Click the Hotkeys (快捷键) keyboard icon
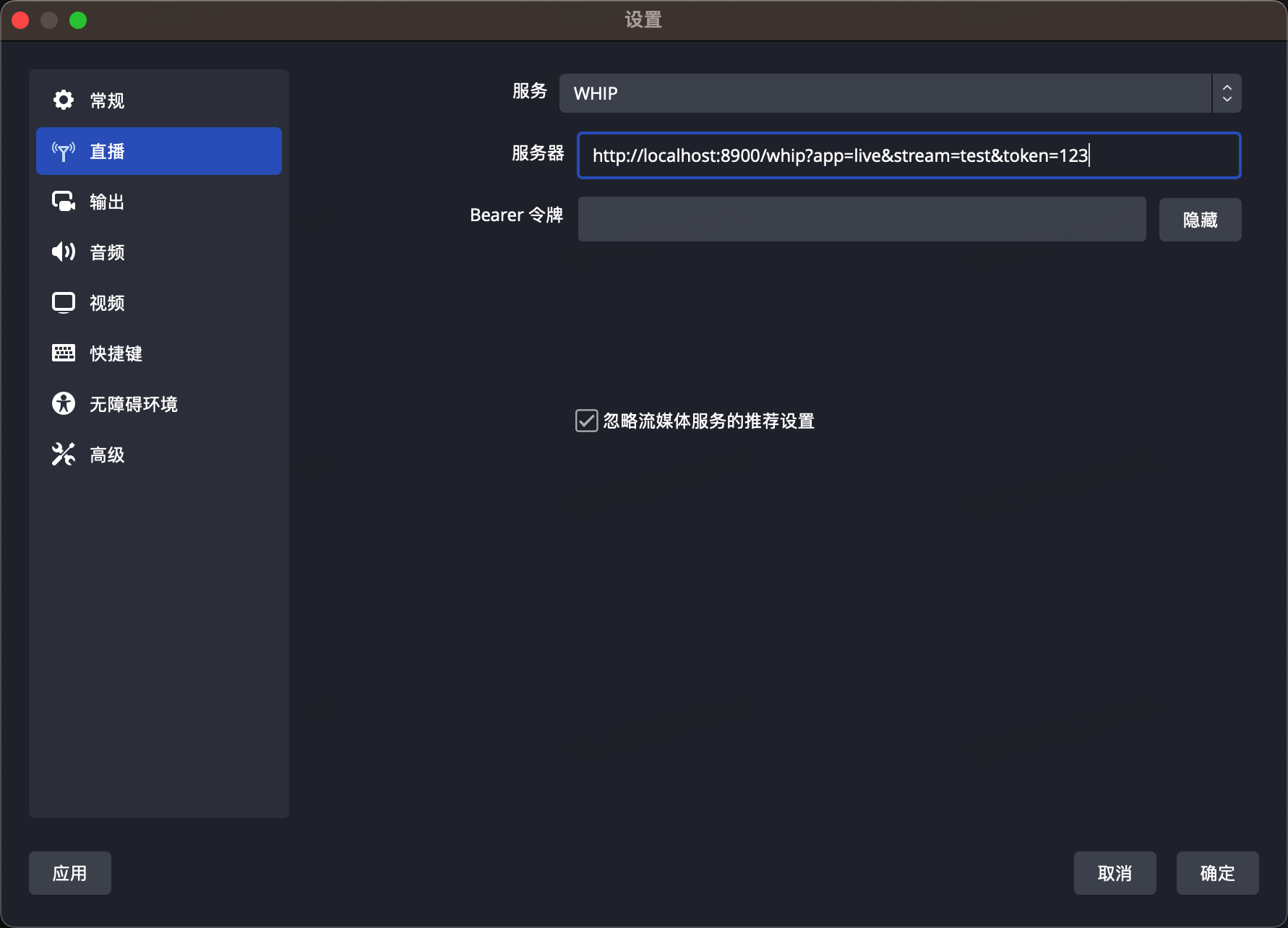The width and height of the screenshot is (1288, 928). 64,353
